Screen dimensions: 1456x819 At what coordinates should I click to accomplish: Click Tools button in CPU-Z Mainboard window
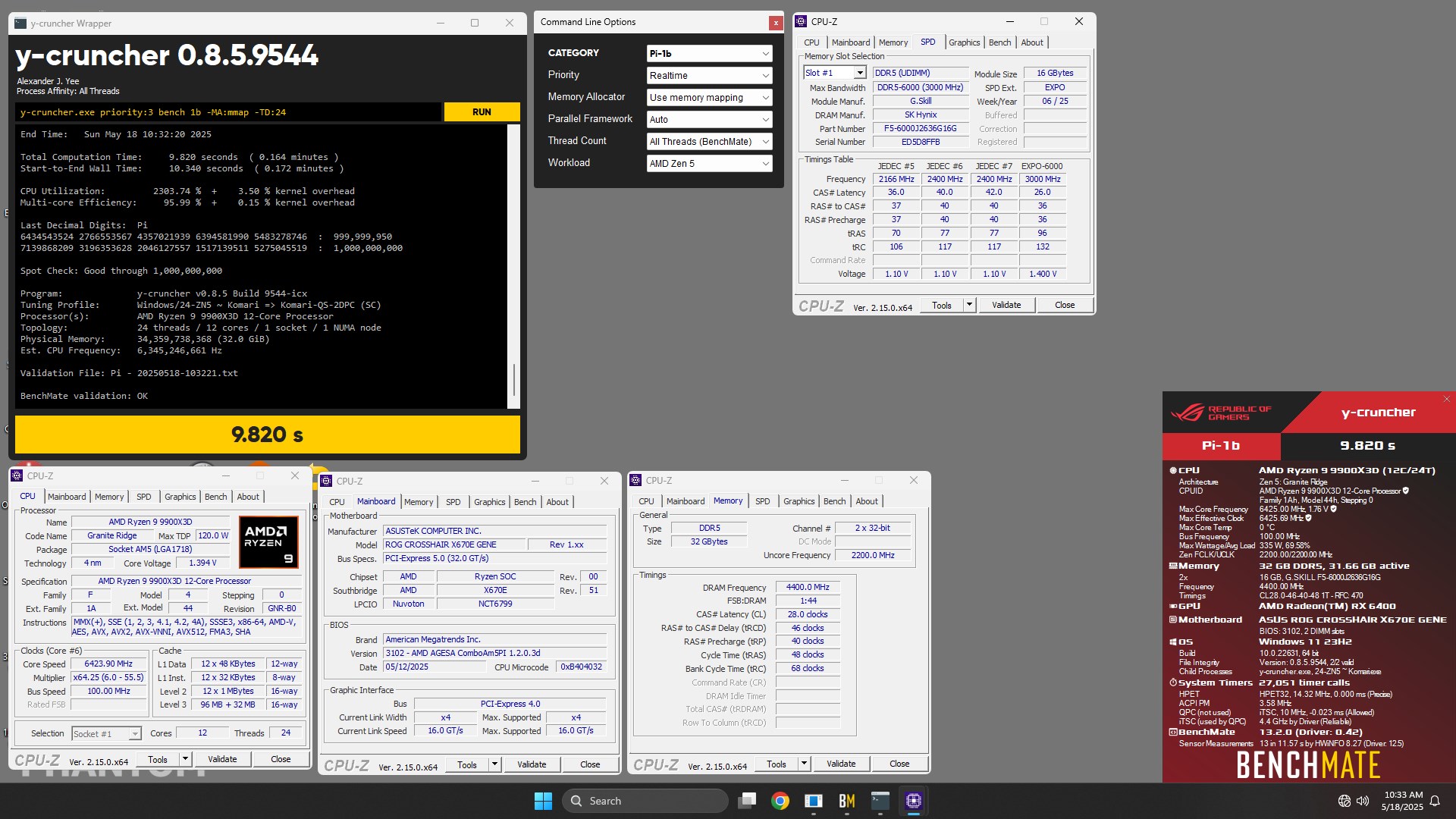coord(466,764)
